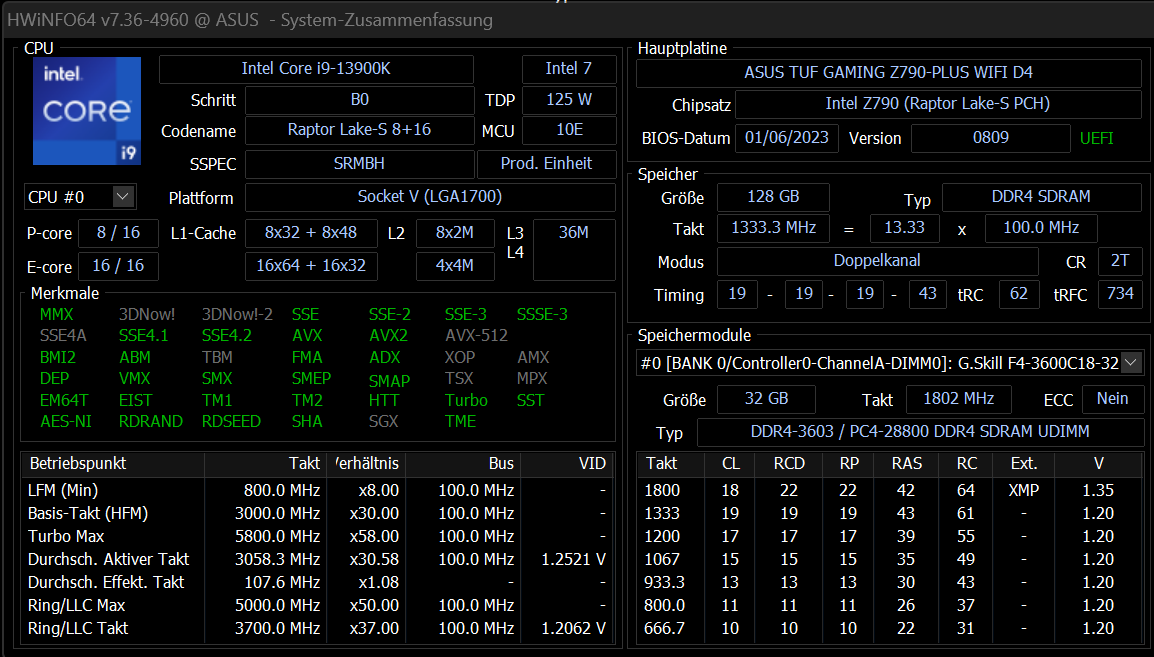Click the 8x32 + 8x48 L1-Cache value
1154x657 pixels.
[x=311, y=233]
